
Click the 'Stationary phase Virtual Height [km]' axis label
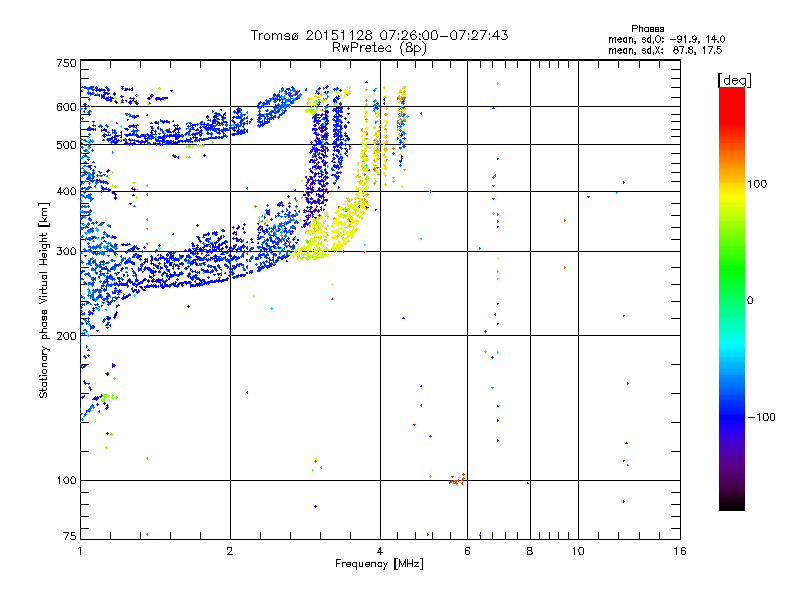point(44,301)
